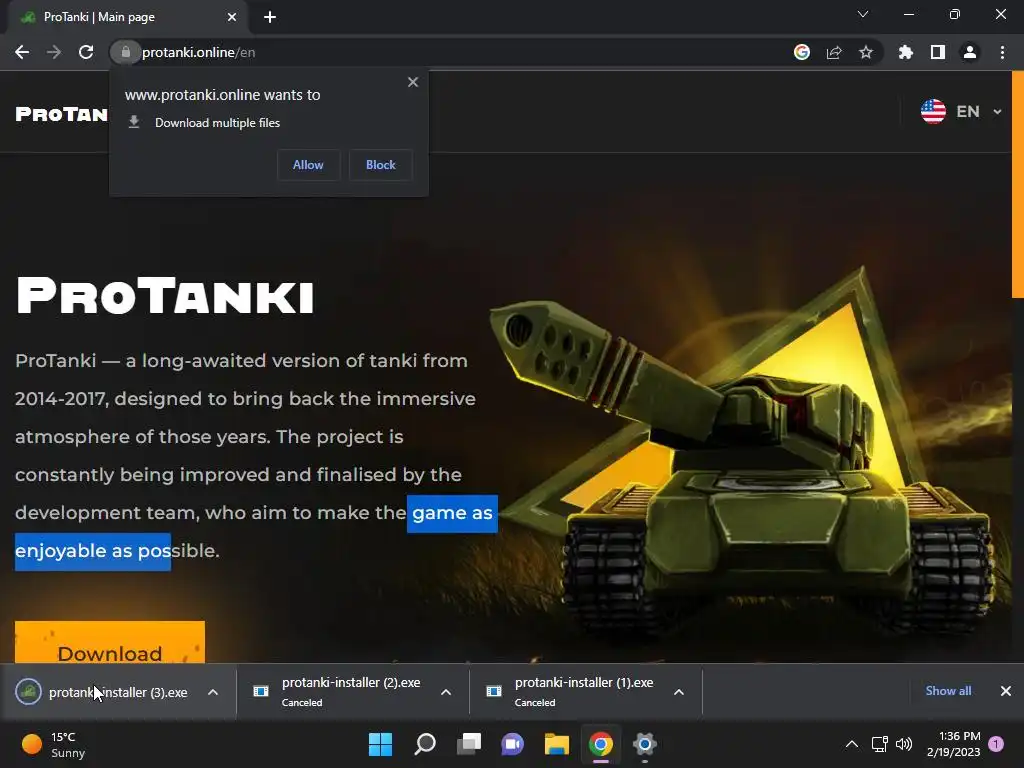The height and width of the screenshot is (768, 1024).
Task: Open the clock showing 1:36 PM
Action: click(953, 744)
